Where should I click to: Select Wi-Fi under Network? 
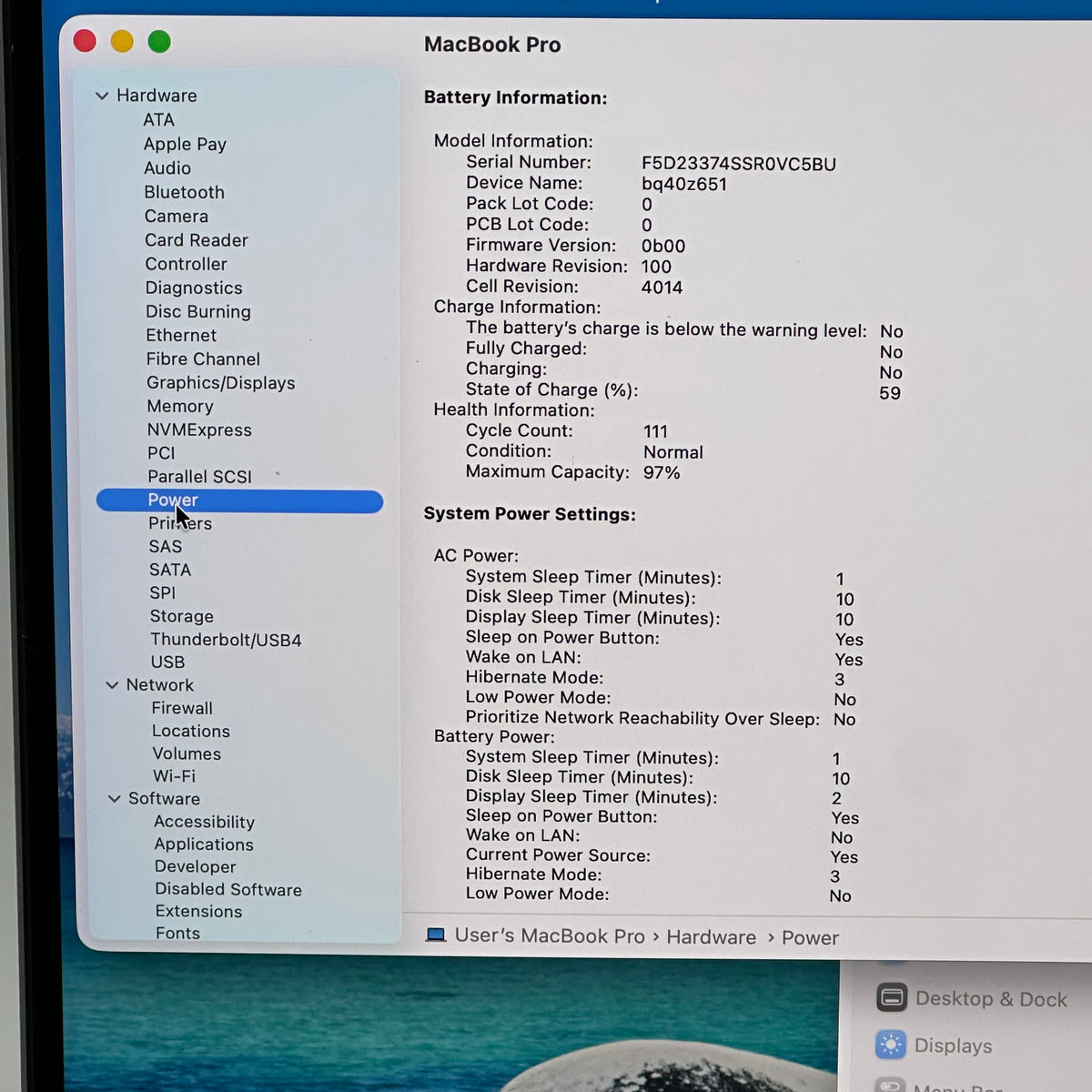[x=174, y=776]
